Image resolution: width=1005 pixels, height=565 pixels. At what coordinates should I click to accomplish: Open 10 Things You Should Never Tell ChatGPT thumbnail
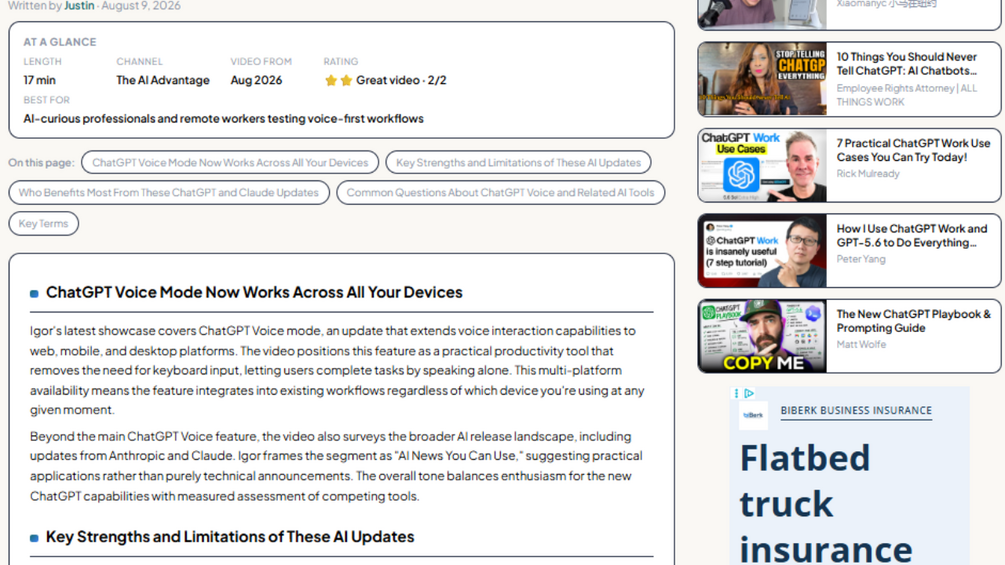point(763,79)
